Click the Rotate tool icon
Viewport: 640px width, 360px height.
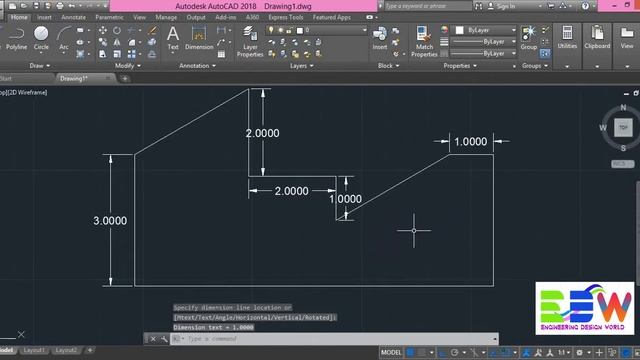click(x=117, y=30)
